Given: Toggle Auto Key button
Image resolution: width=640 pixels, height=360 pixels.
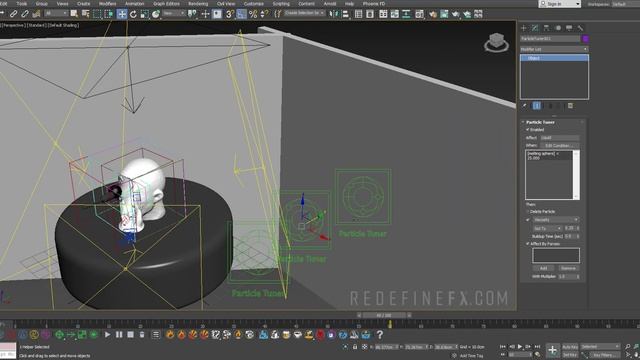Looking at the screenshot, I should pos(570,347).
